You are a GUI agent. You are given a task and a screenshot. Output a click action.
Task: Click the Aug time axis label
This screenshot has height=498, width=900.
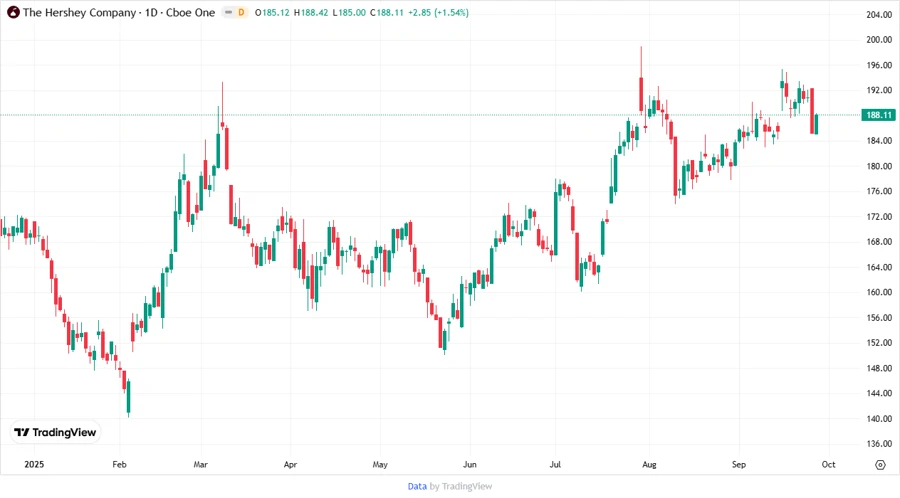tap(649, 464)
